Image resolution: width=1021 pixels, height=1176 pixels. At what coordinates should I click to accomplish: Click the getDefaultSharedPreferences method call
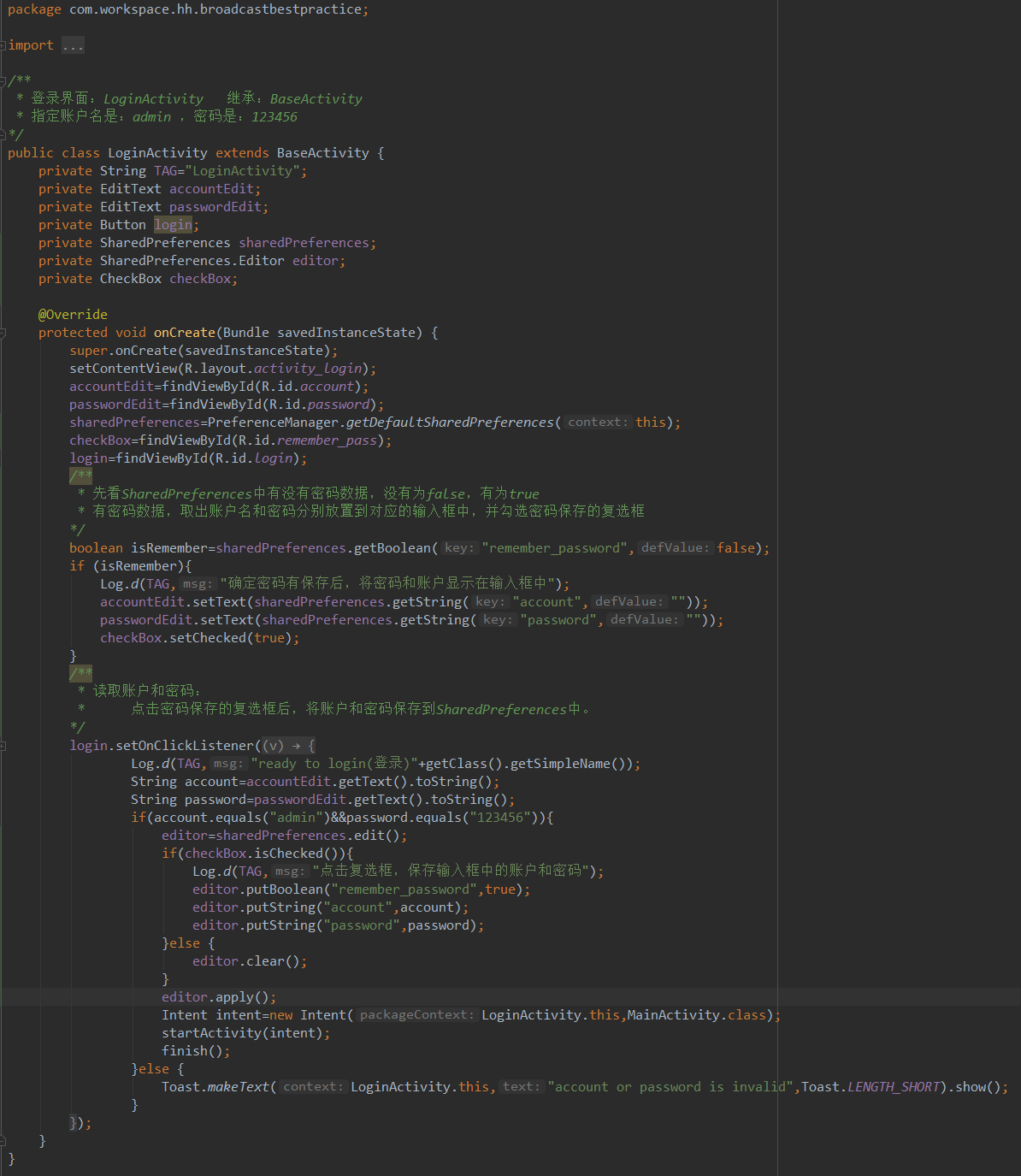(450, 423)
